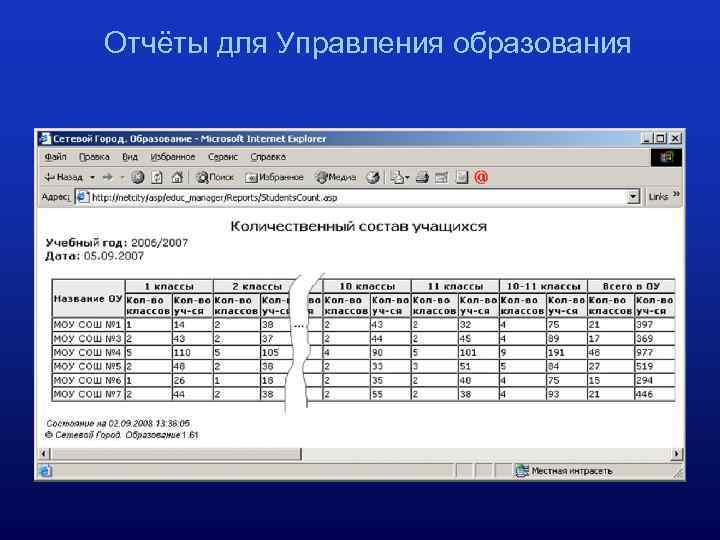720x540 pixels.
Task: Maximize the Internet Explorer window
Action: click(660, 138)
